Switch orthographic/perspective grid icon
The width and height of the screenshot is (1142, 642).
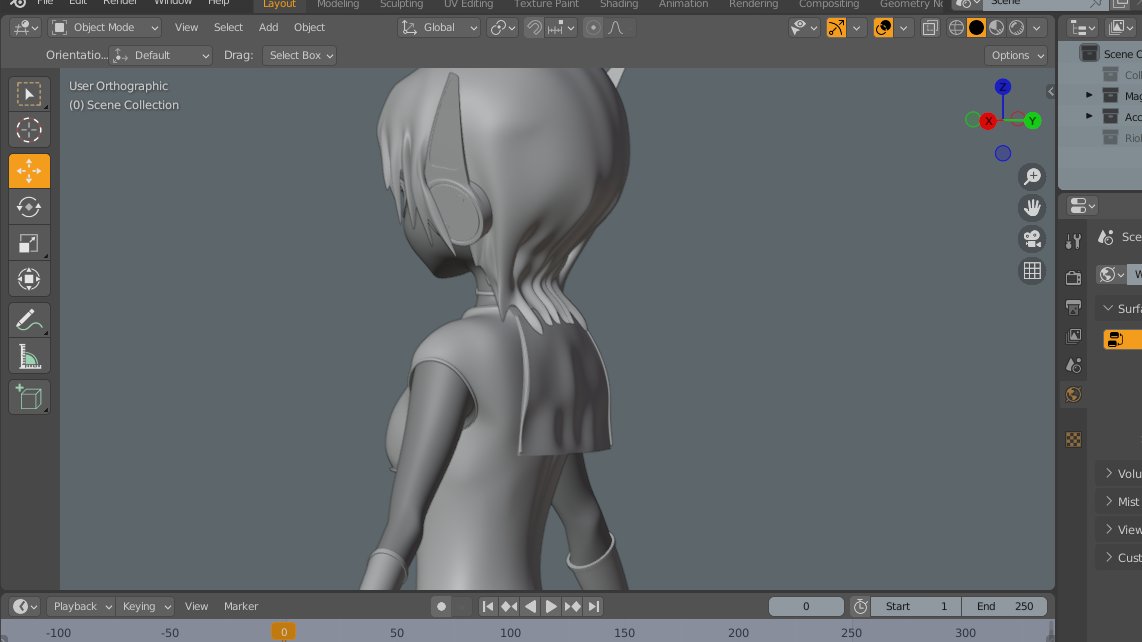coord(1032,270)
